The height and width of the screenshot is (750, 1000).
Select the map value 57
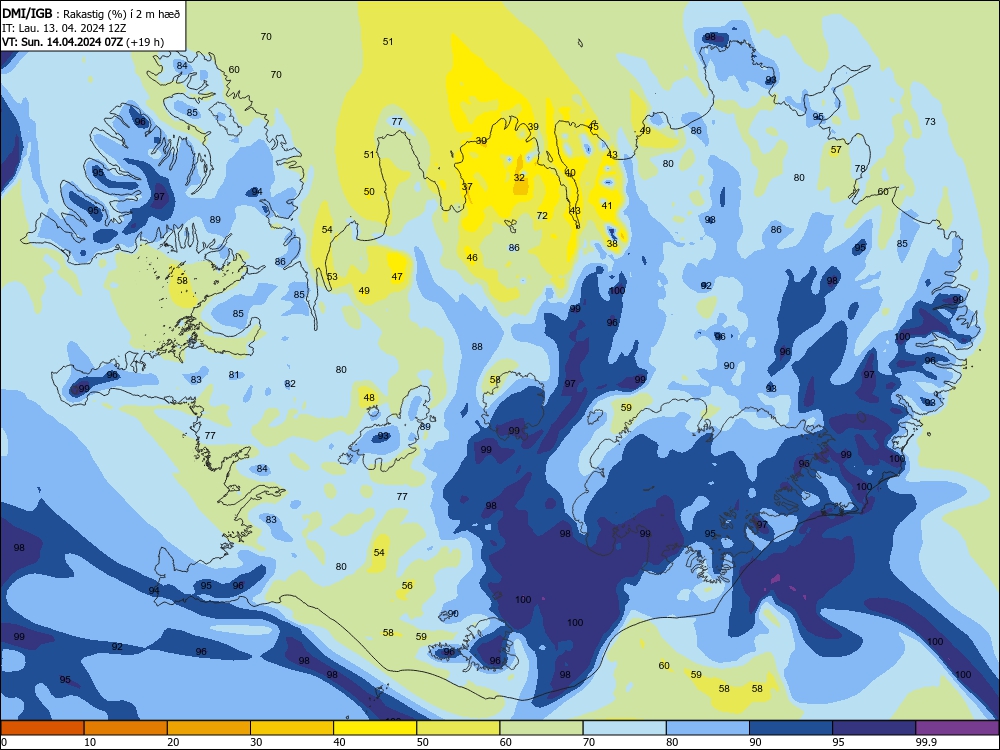836,150
